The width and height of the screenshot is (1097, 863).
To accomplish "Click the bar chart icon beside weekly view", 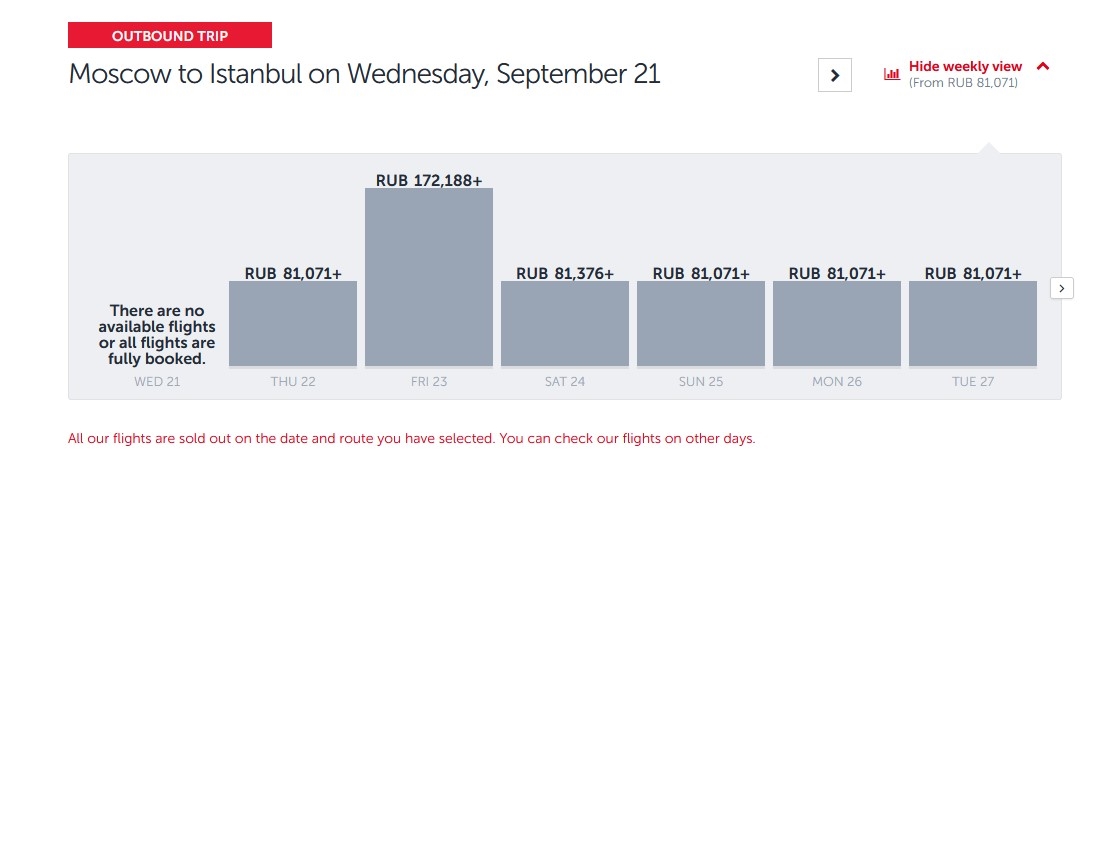I will click(892, 74).
